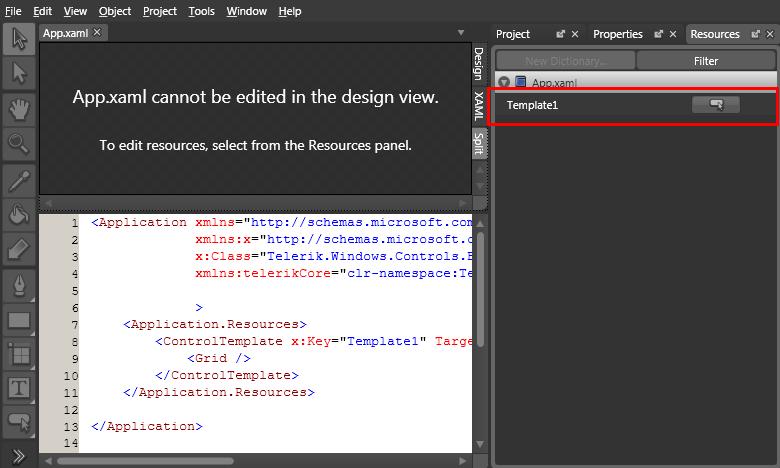Switch to the Split view tab
The width and height of the screenshot is (780, 468).
(479, 144)
